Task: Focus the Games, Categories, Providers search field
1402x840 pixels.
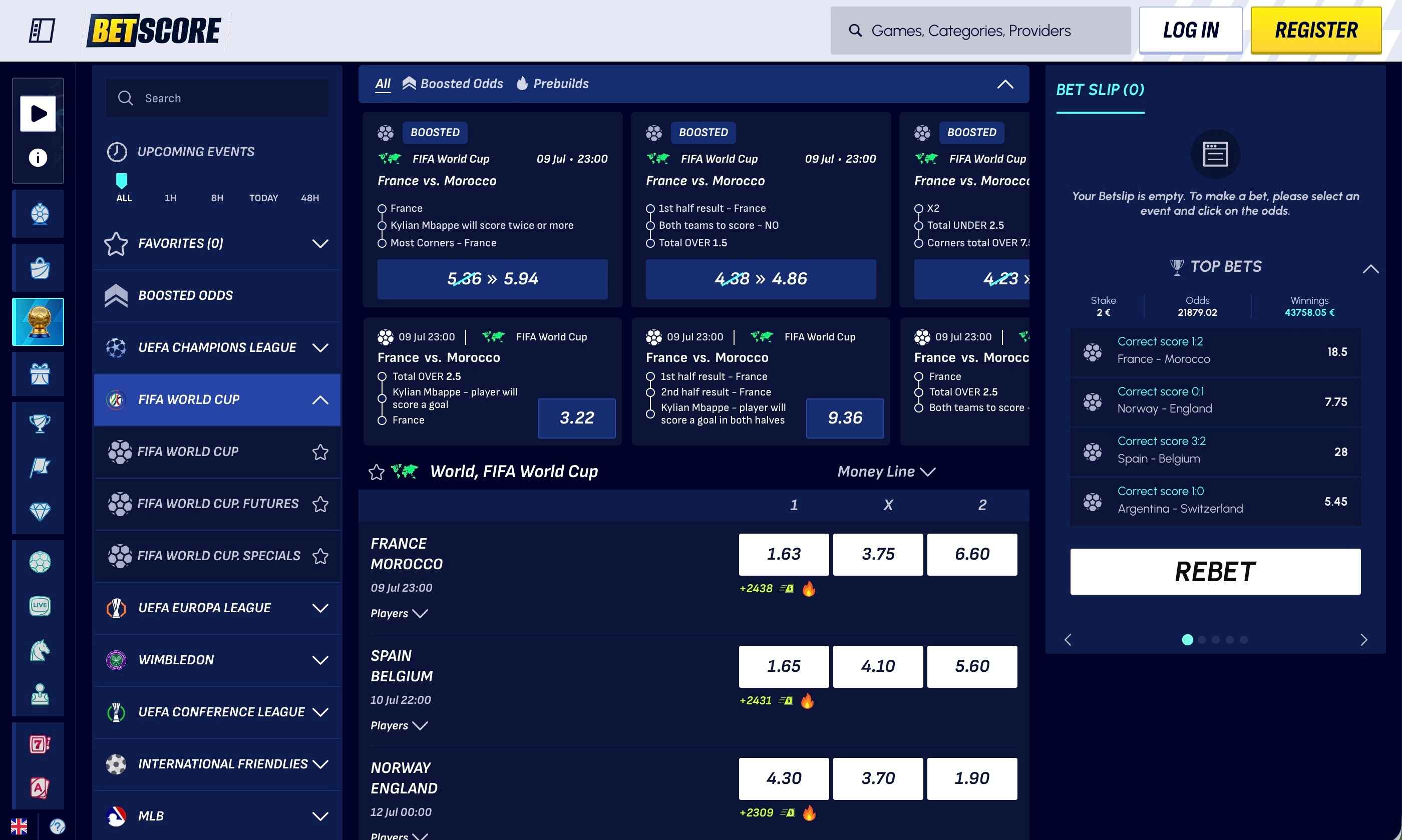Action: 980,31
